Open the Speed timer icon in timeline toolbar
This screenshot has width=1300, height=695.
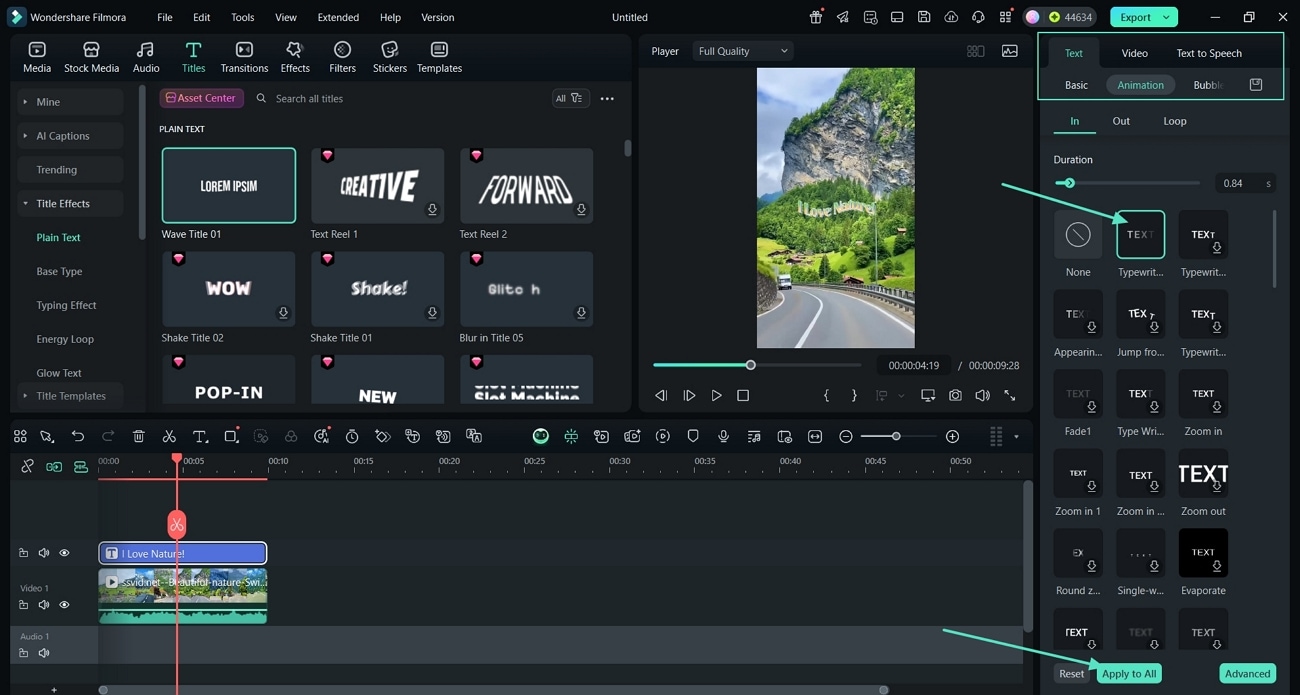352,436
